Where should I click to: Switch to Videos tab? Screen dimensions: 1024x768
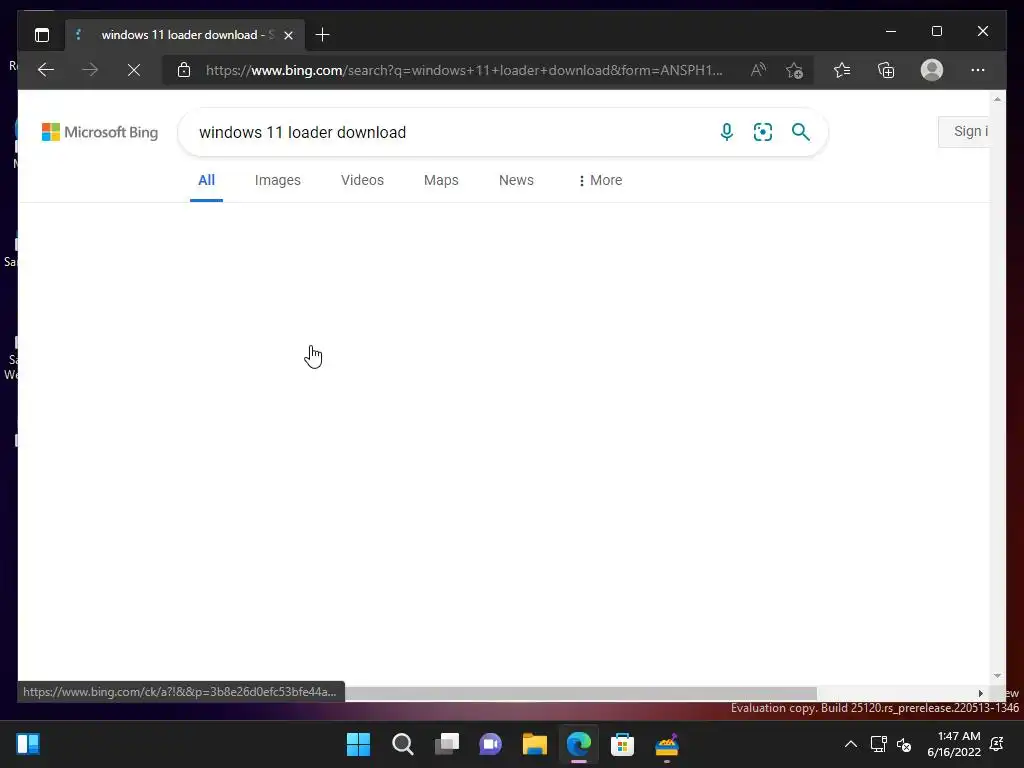[x=362, y=180]
